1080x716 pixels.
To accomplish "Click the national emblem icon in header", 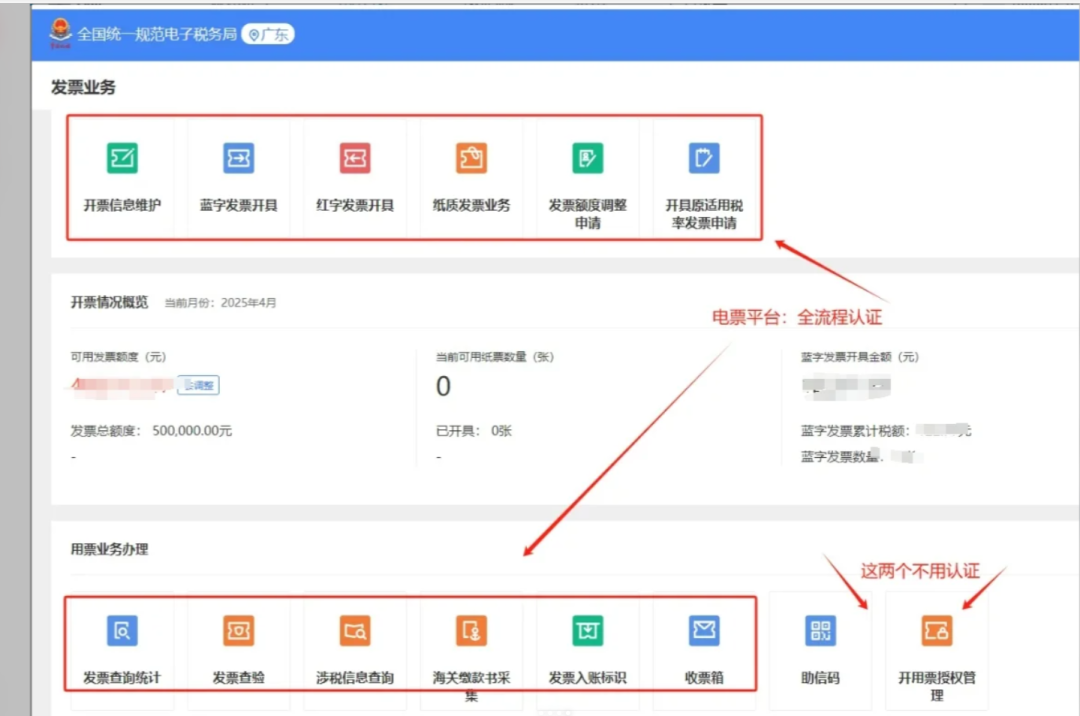I will pos(60,31).
